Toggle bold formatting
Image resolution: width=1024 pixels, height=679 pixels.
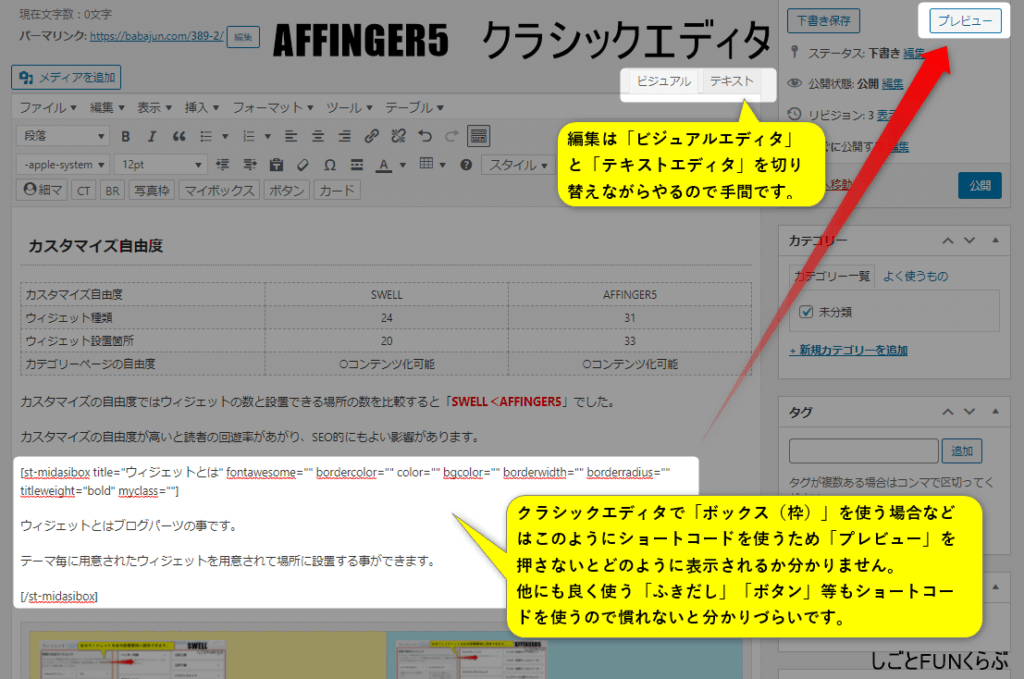coord(125,136)
